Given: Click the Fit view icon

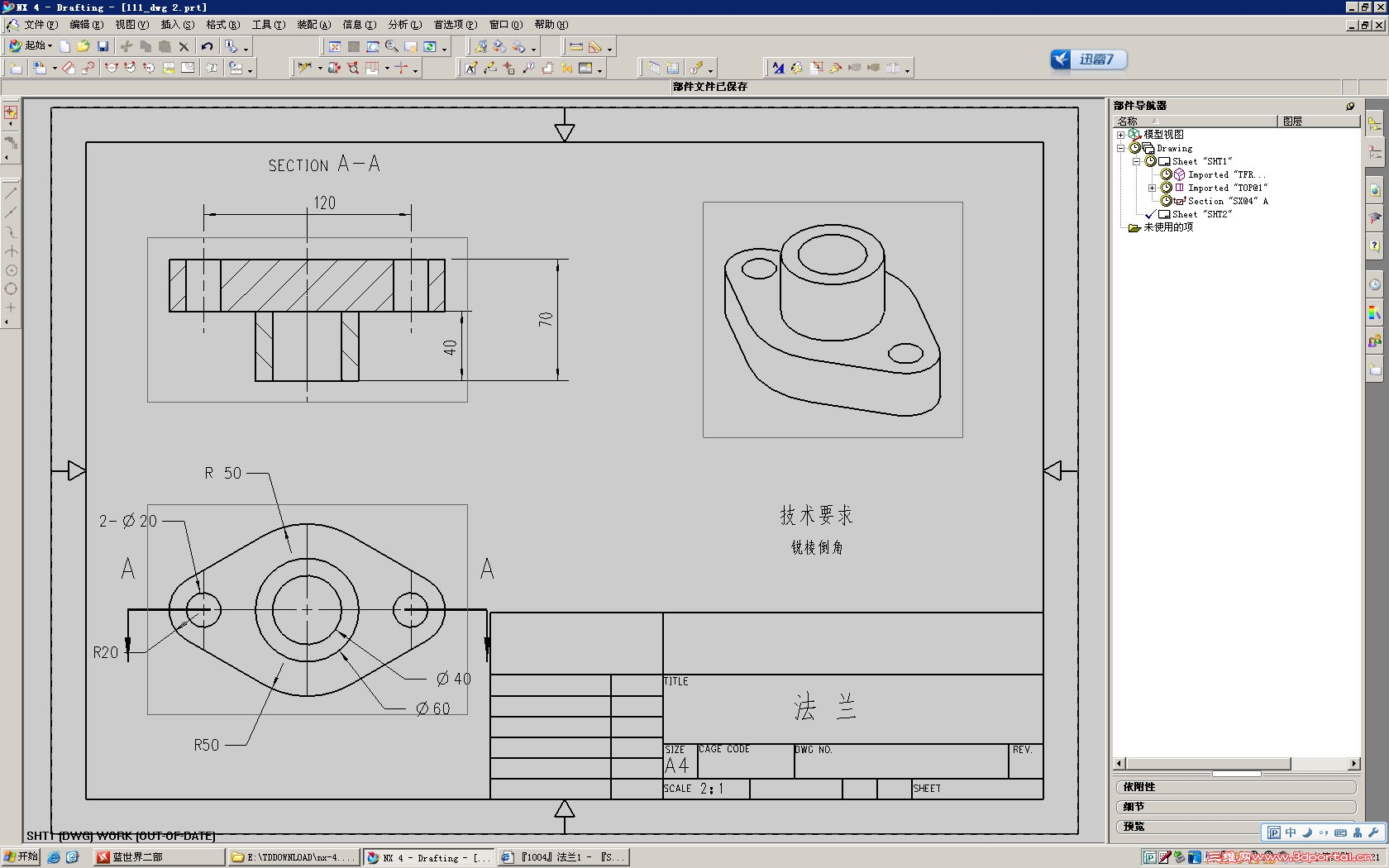Looking at the screenshot, I should (335, 47).
